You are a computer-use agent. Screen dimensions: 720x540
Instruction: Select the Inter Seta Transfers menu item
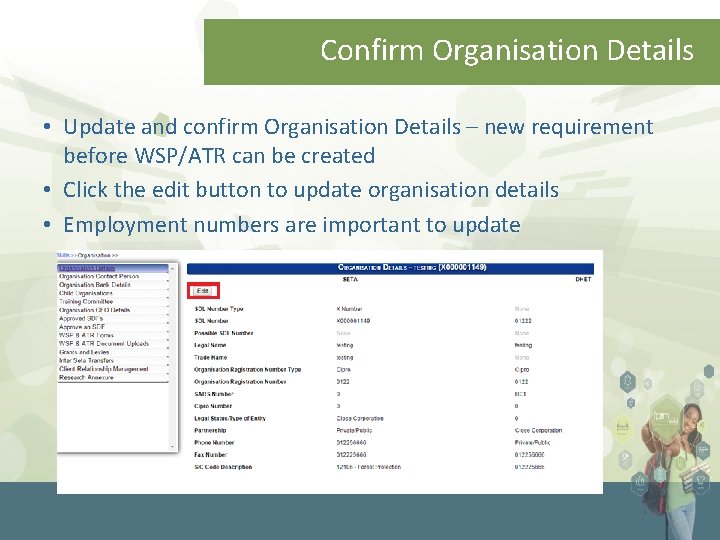point(86,360)
